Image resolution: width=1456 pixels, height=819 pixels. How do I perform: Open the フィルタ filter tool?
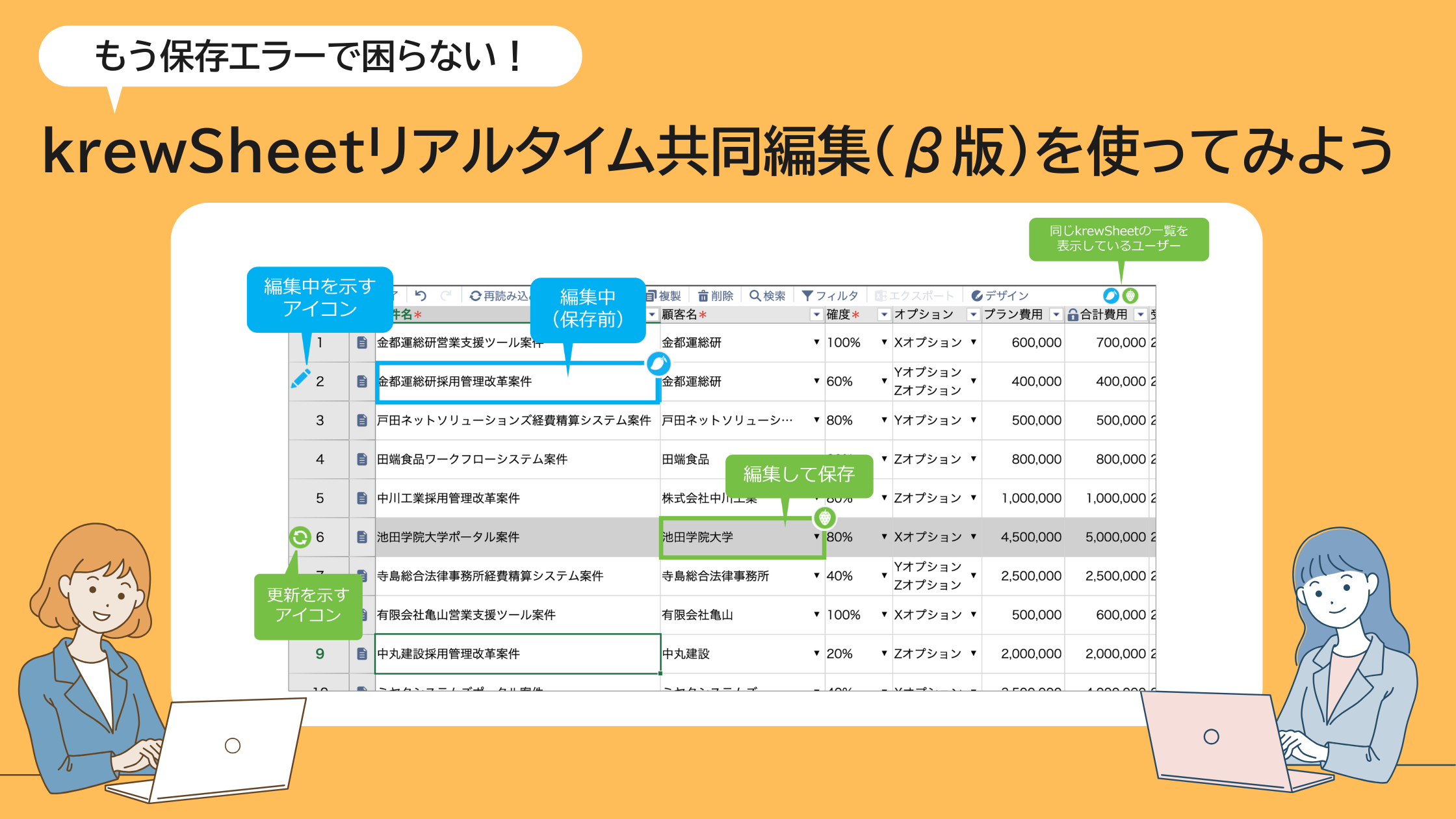(830, 296)
